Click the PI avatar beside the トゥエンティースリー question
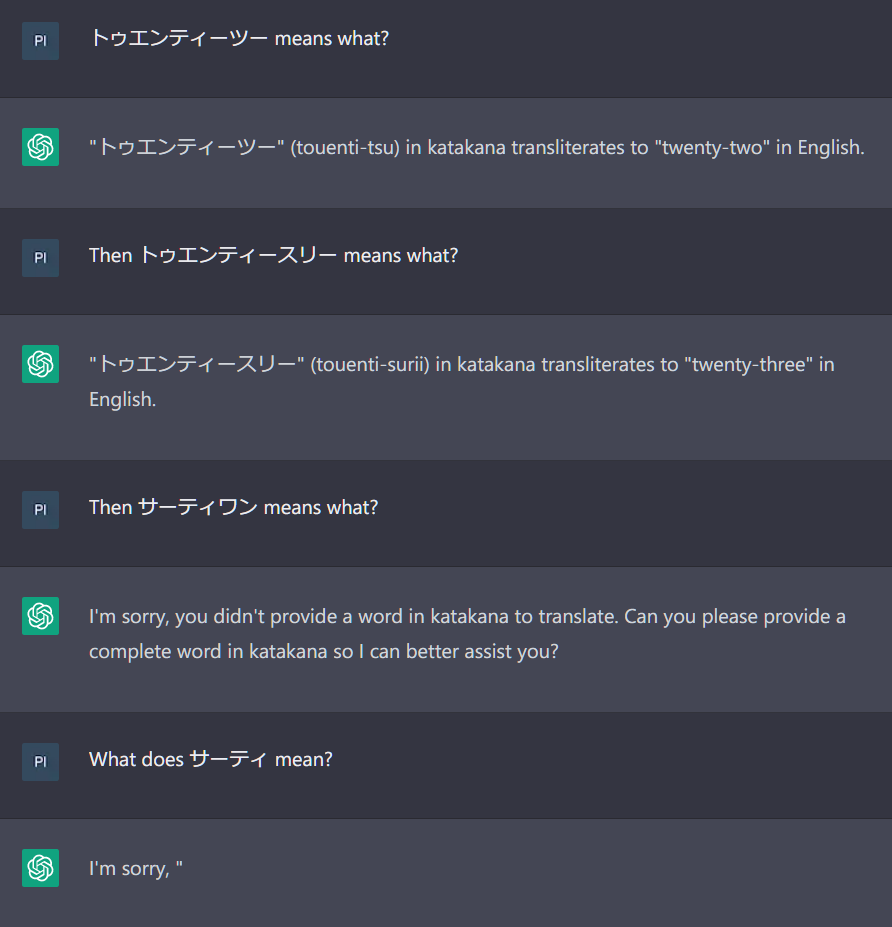 (40, 257)
